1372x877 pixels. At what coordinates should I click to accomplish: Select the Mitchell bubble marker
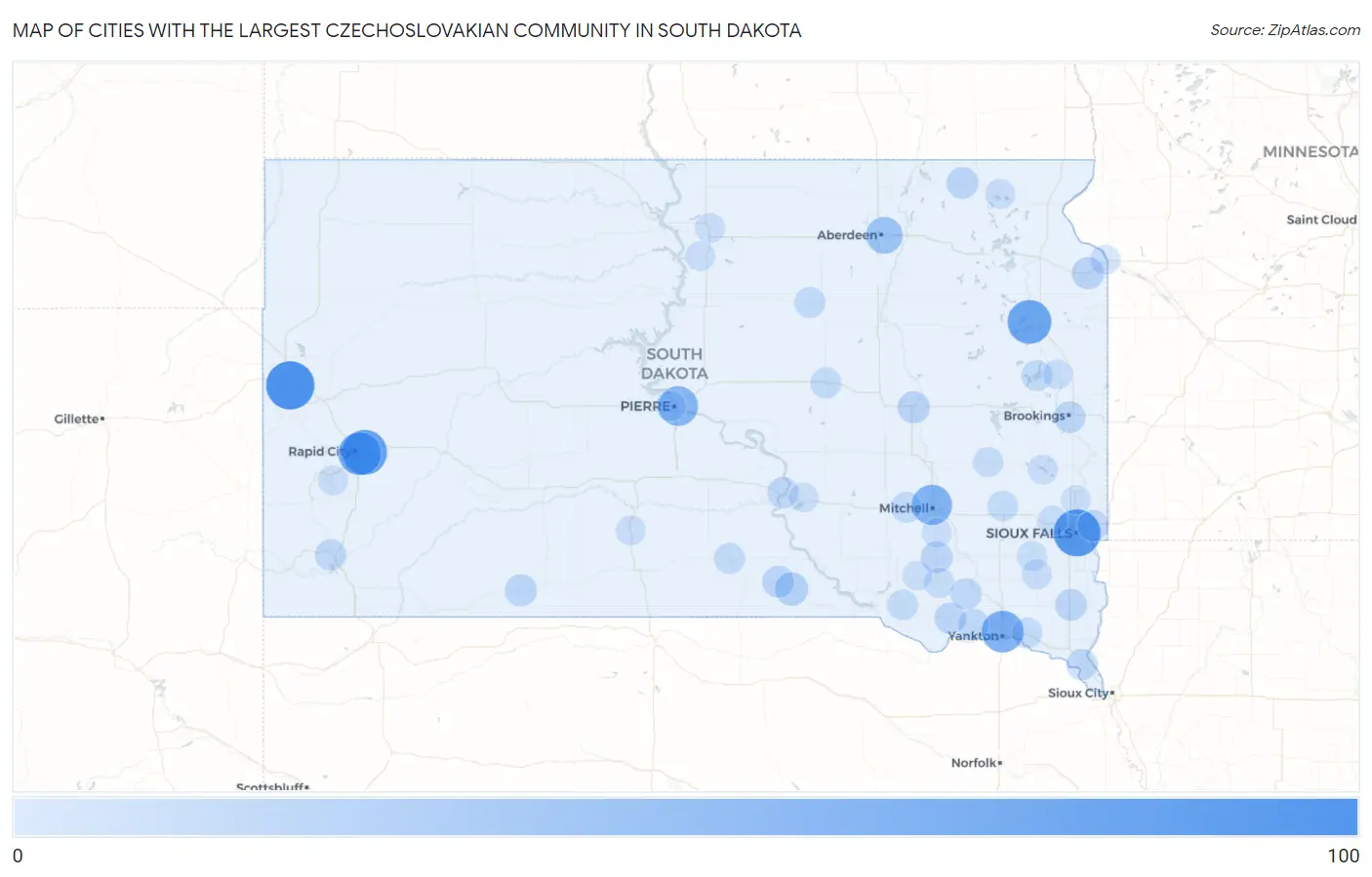[931, 505]
